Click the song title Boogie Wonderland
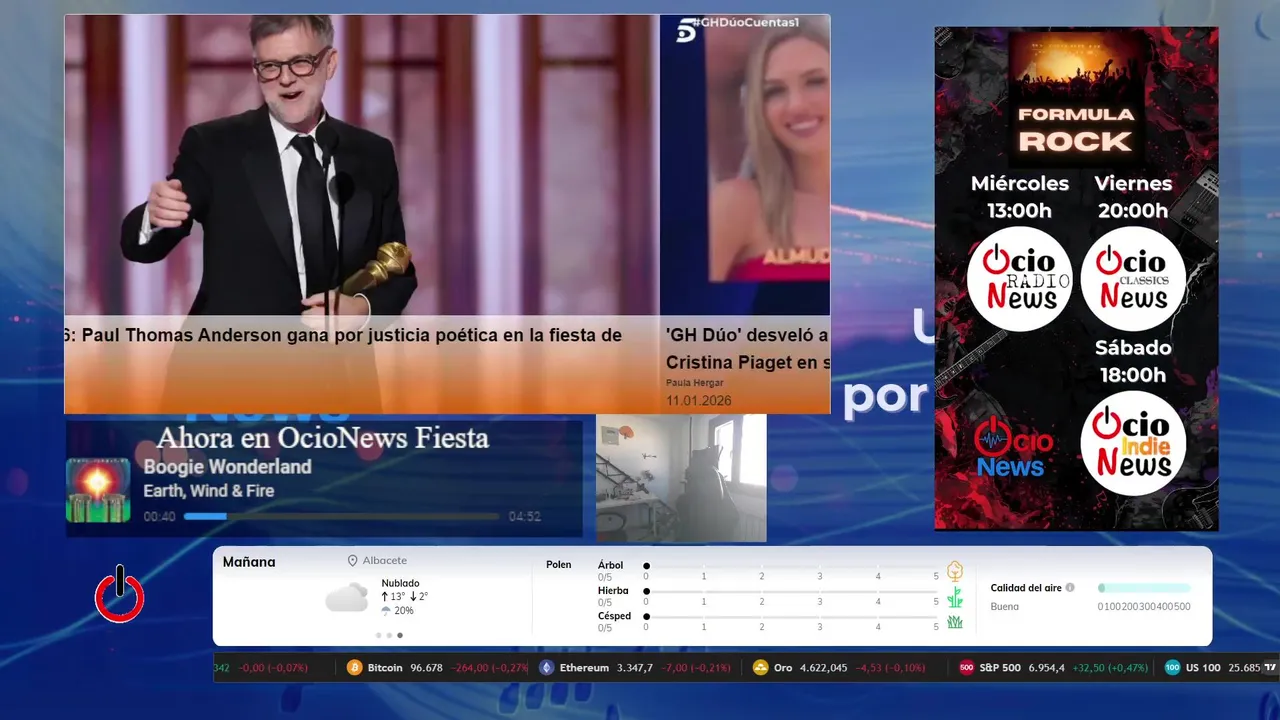1280x720 pixels. click(227, 467)
